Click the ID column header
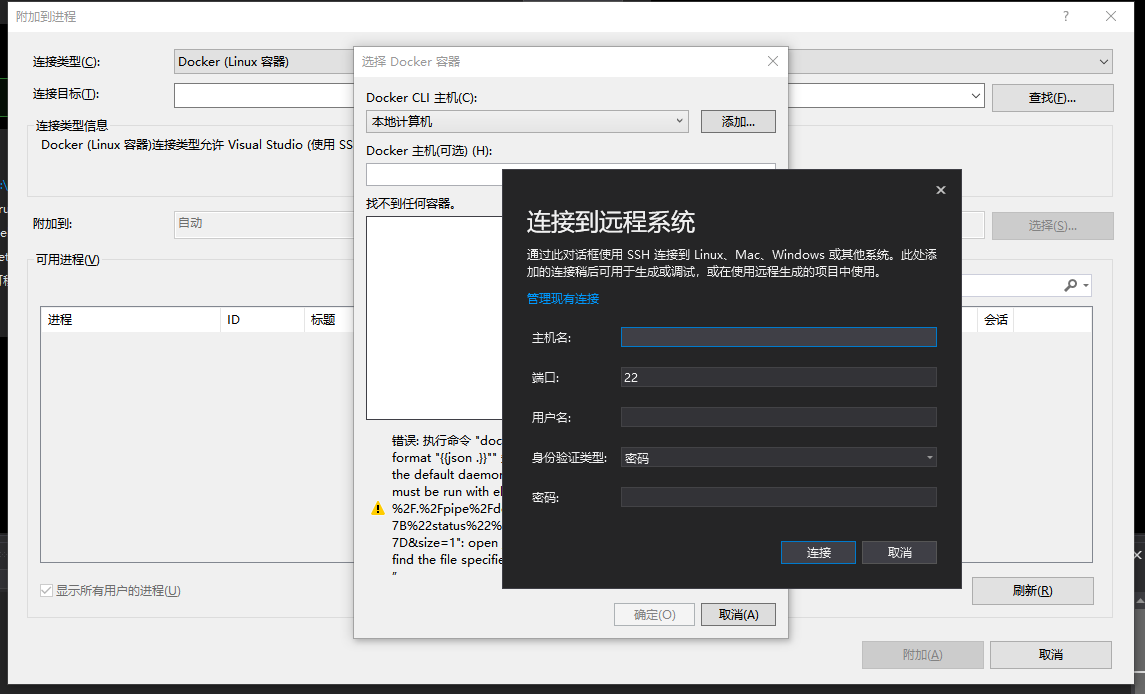Viewport: 1145px width, 694px height. pyautogui.click(x=262, y=319)
